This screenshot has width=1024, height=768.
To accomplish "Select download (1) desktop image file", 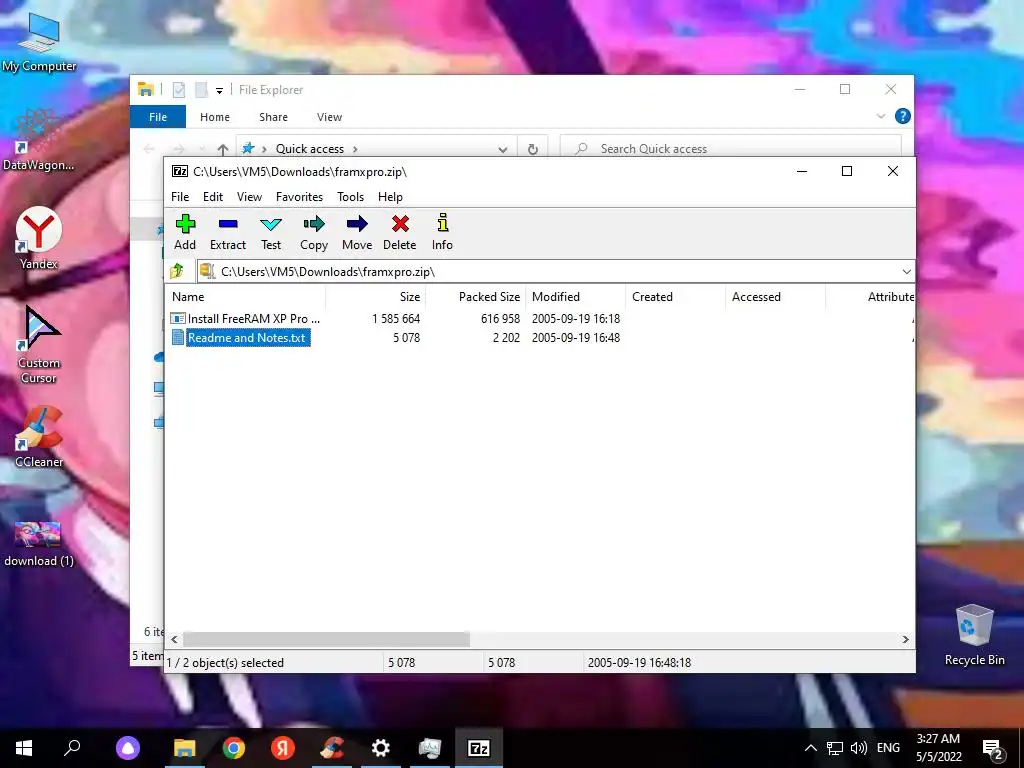I will (39, 543).
